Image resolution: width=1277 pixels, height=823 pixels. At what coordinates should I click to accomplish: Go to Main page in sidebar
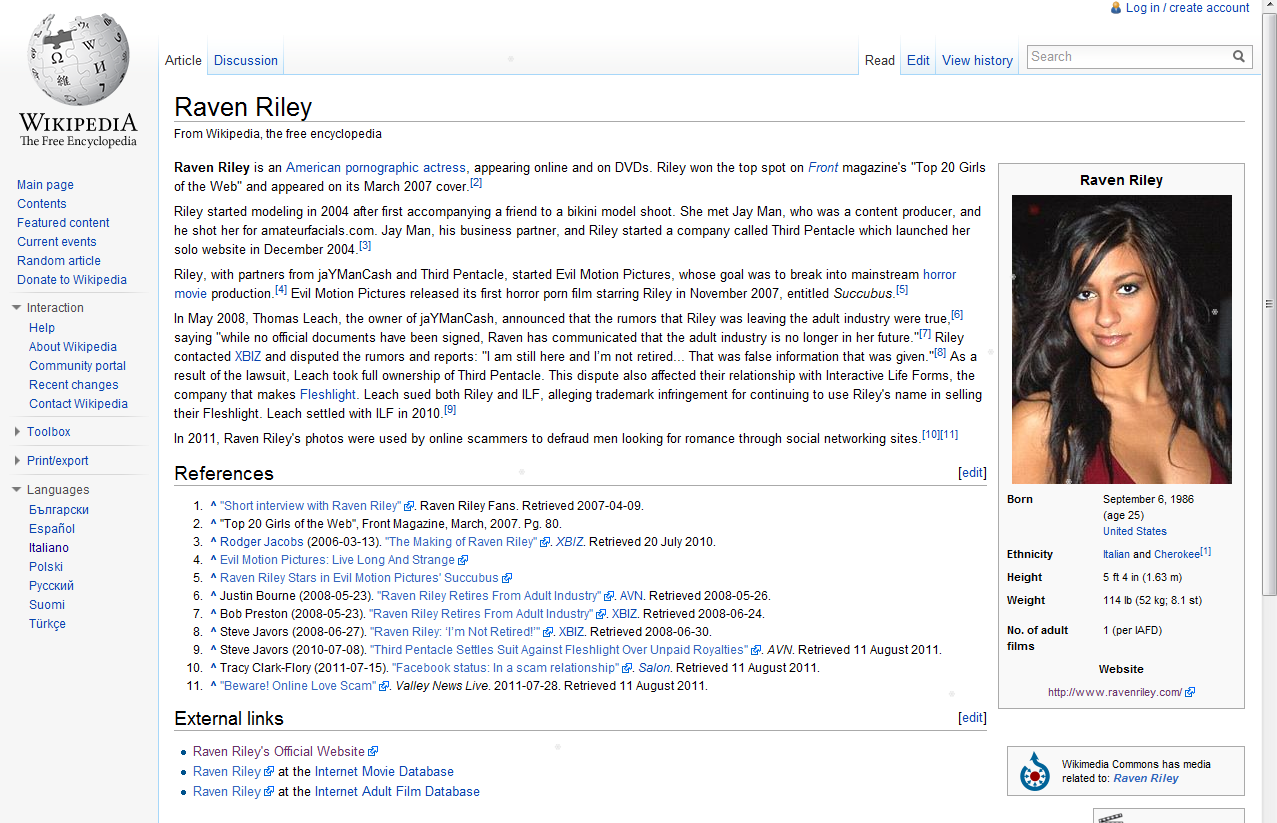45,185
